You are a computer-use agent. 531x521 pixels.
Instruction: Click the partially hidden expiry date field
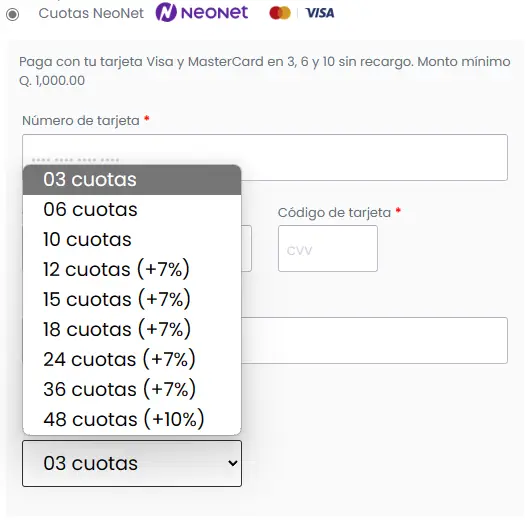tap(247, 248)
